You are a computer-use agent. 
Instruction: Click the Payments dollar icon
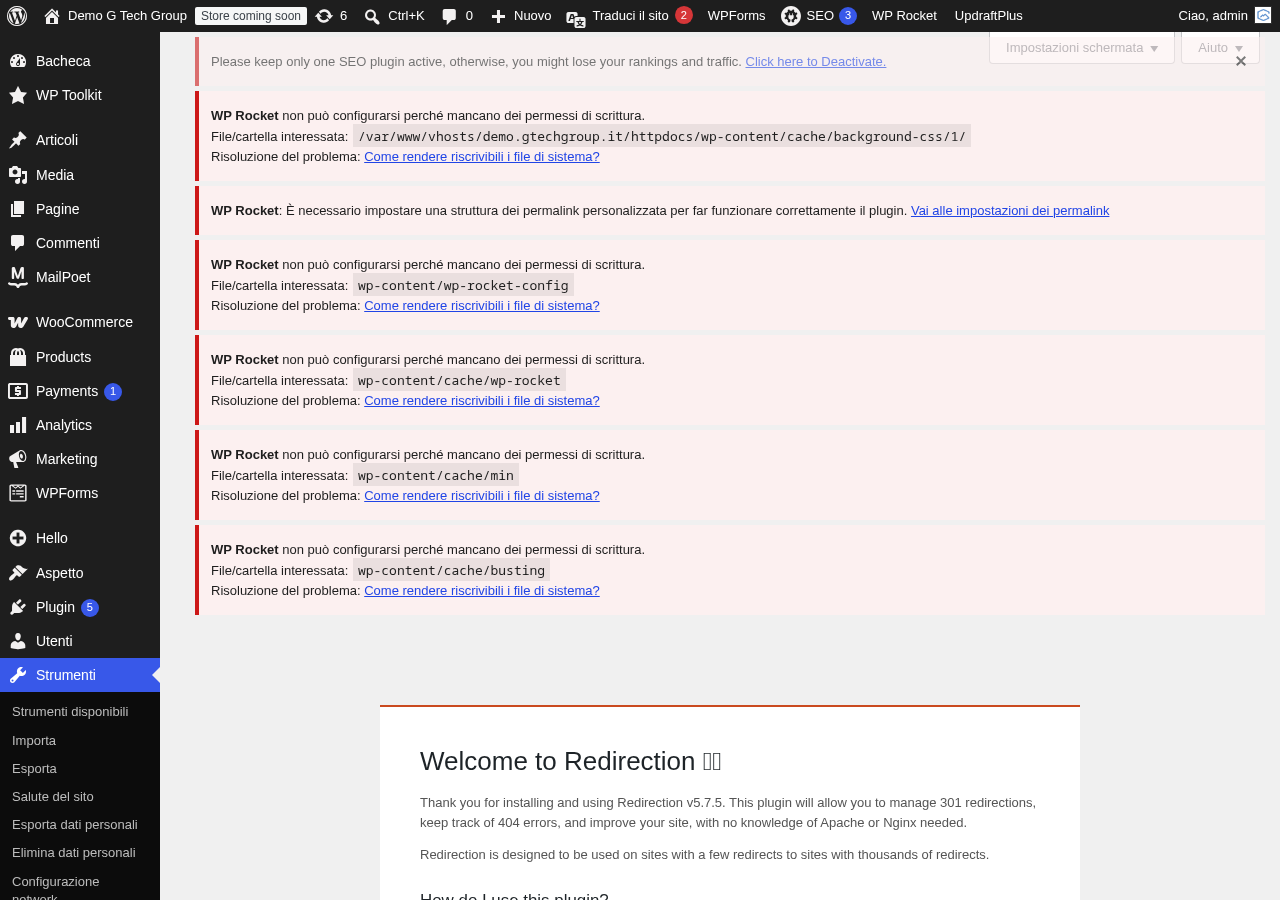(x=18, y=391)
